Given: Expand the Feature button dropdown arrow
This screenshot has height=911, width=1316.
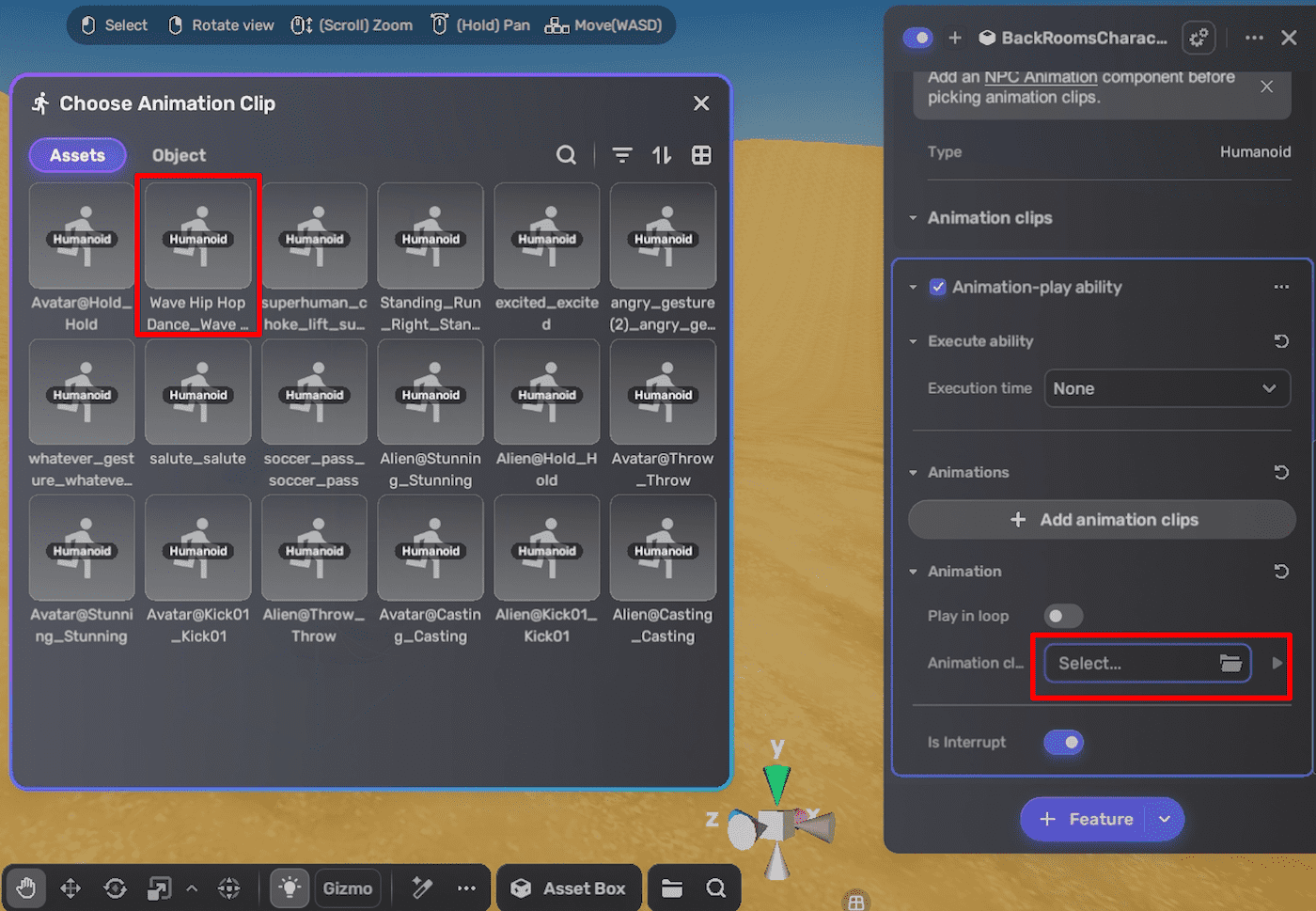Looking at the screenshot, I should (1165, 819).
